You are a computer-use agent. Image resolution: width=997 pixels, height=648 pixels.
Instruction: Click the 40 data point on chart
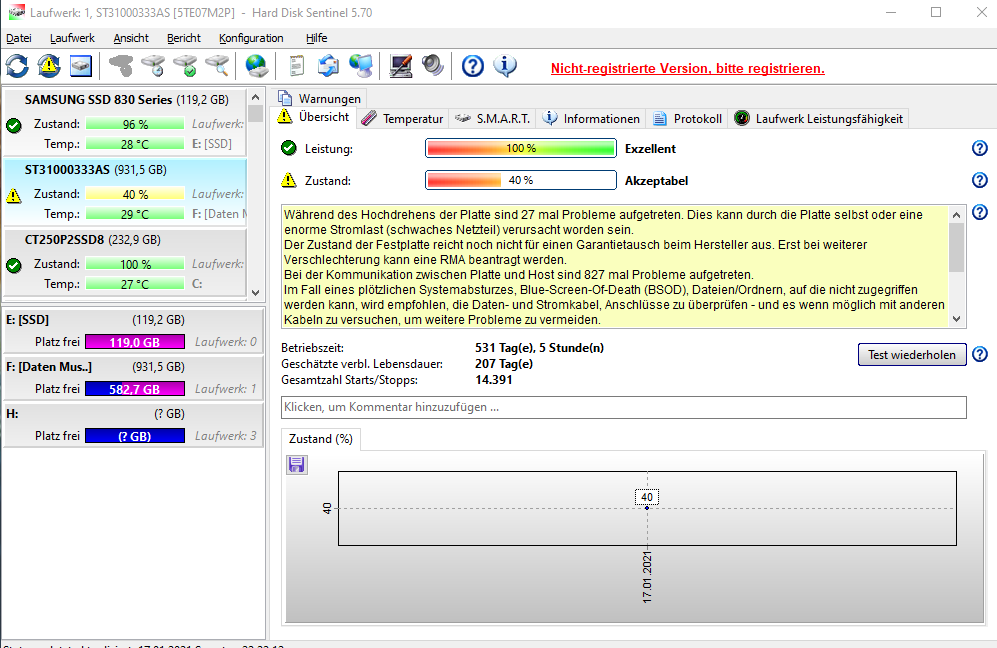[647, 507]
